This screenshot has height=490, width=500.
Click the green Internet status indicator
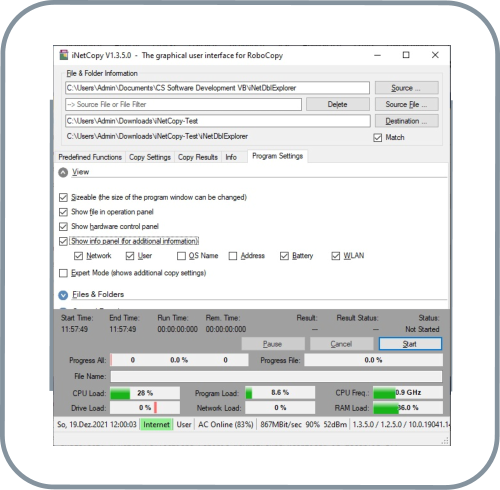(156, 424)
